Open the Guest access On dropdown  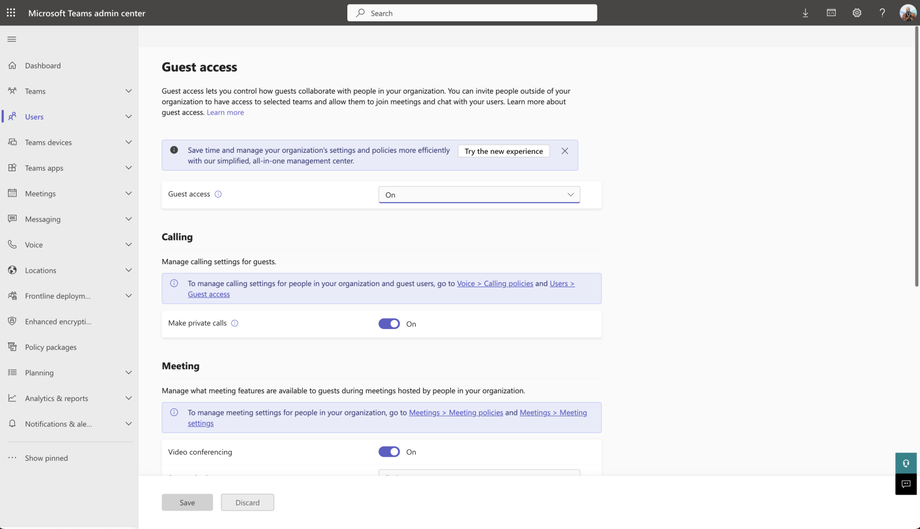click(x=479, y=195)
